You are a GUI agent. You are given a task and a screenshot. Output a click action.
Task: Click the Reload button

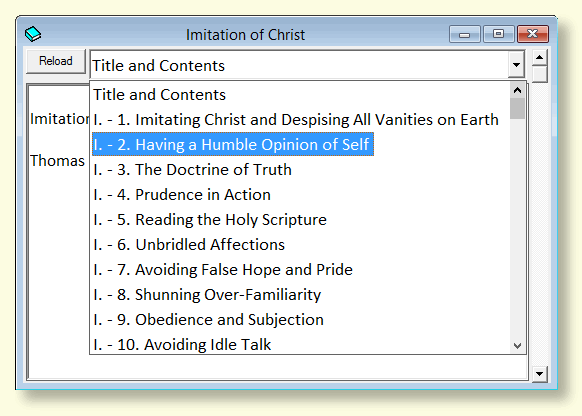coord(56,61)
